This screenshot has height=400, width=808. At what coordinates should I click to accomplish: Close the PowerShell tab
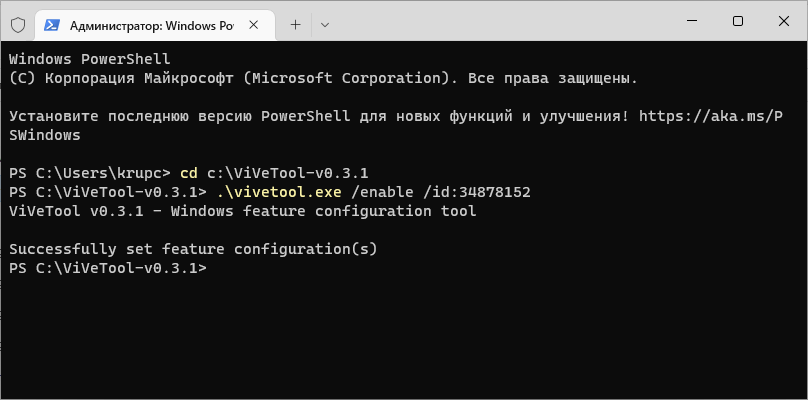click(253, 25)
